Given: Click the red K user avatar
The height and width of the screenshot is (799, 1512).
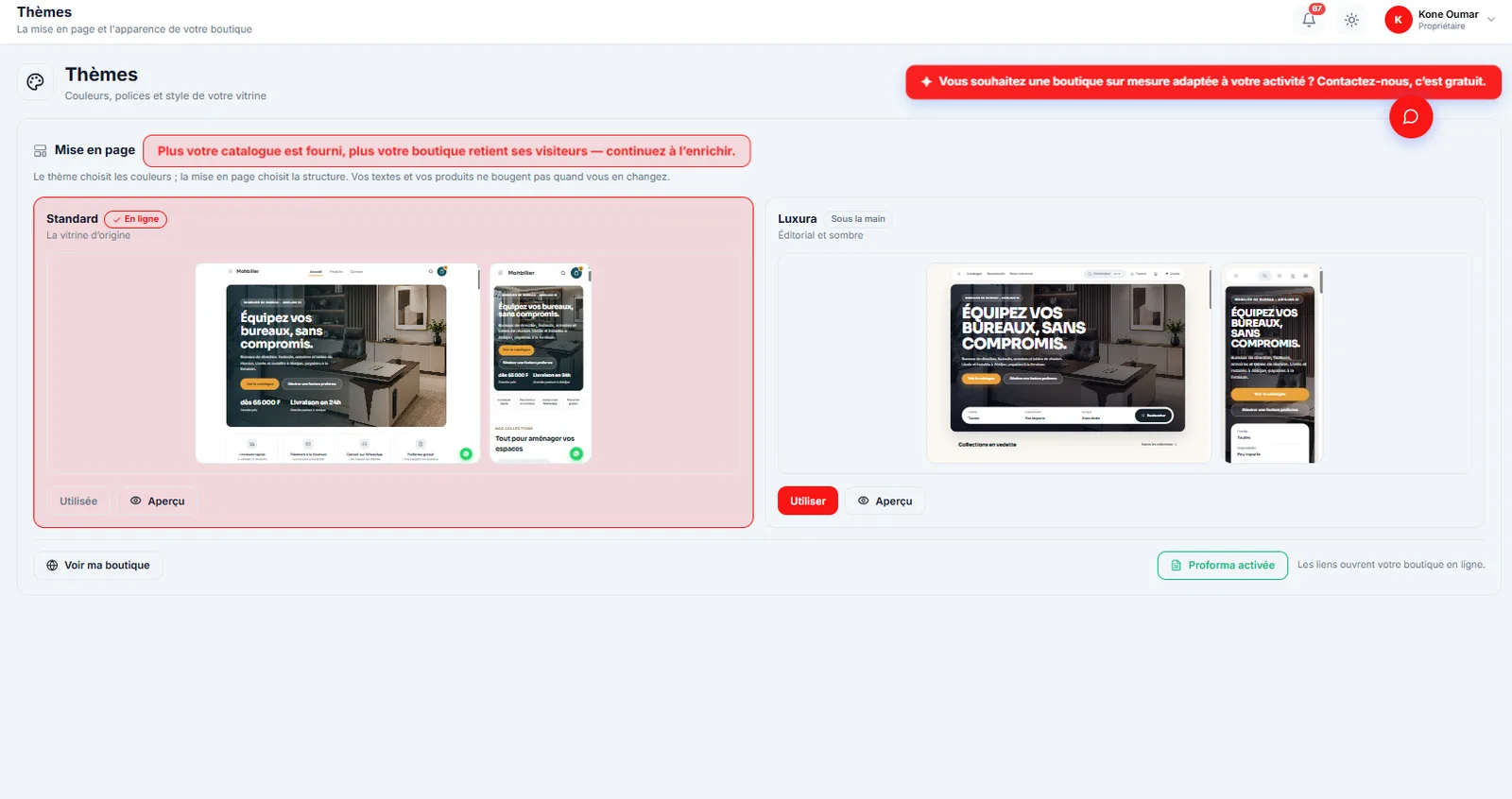Looking at the screenshot, I should [1398, 20].
